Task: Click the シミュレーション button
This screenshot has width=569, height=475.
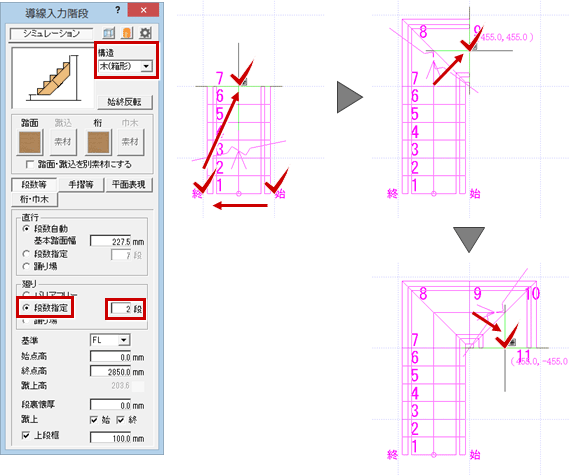Action: 51,34
